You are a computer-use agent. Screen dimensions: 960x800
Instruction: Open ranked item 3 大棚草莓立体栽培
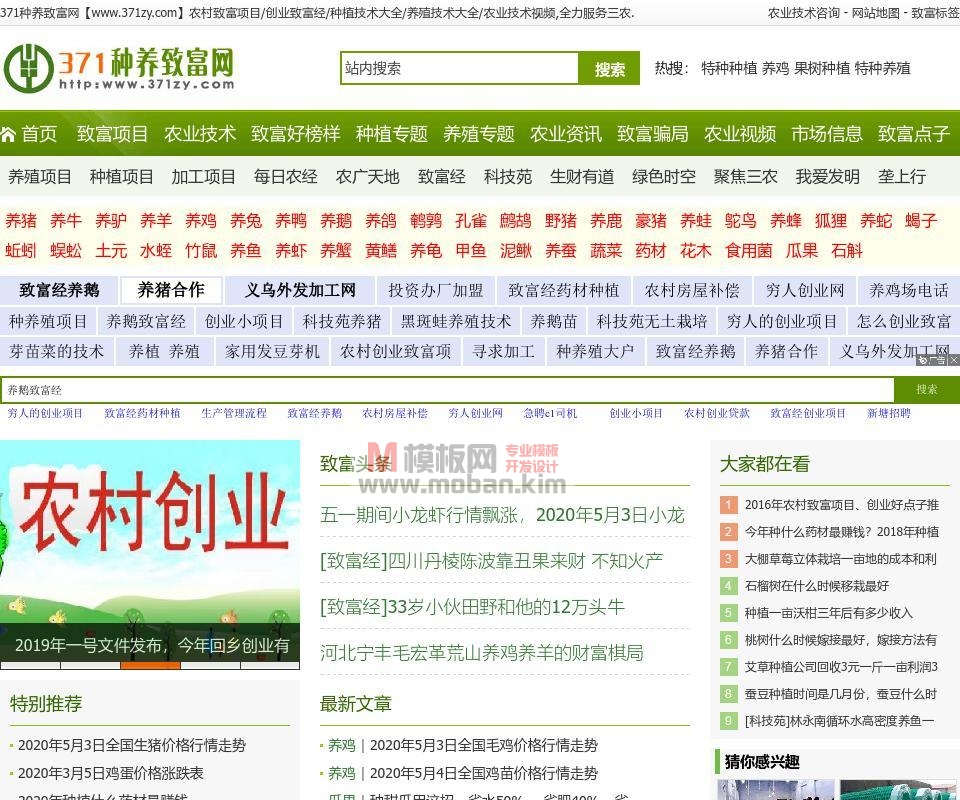pyautogui.click(x=840, y=559)
